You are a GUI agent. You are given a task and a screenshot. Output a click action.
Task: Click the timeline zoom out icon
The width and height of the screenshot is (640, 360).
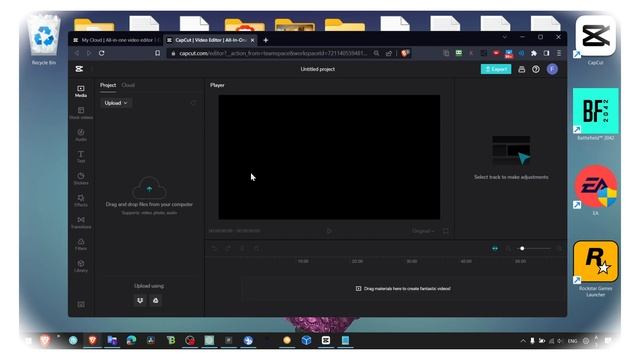pyautogui.click(x=508, y=248)
